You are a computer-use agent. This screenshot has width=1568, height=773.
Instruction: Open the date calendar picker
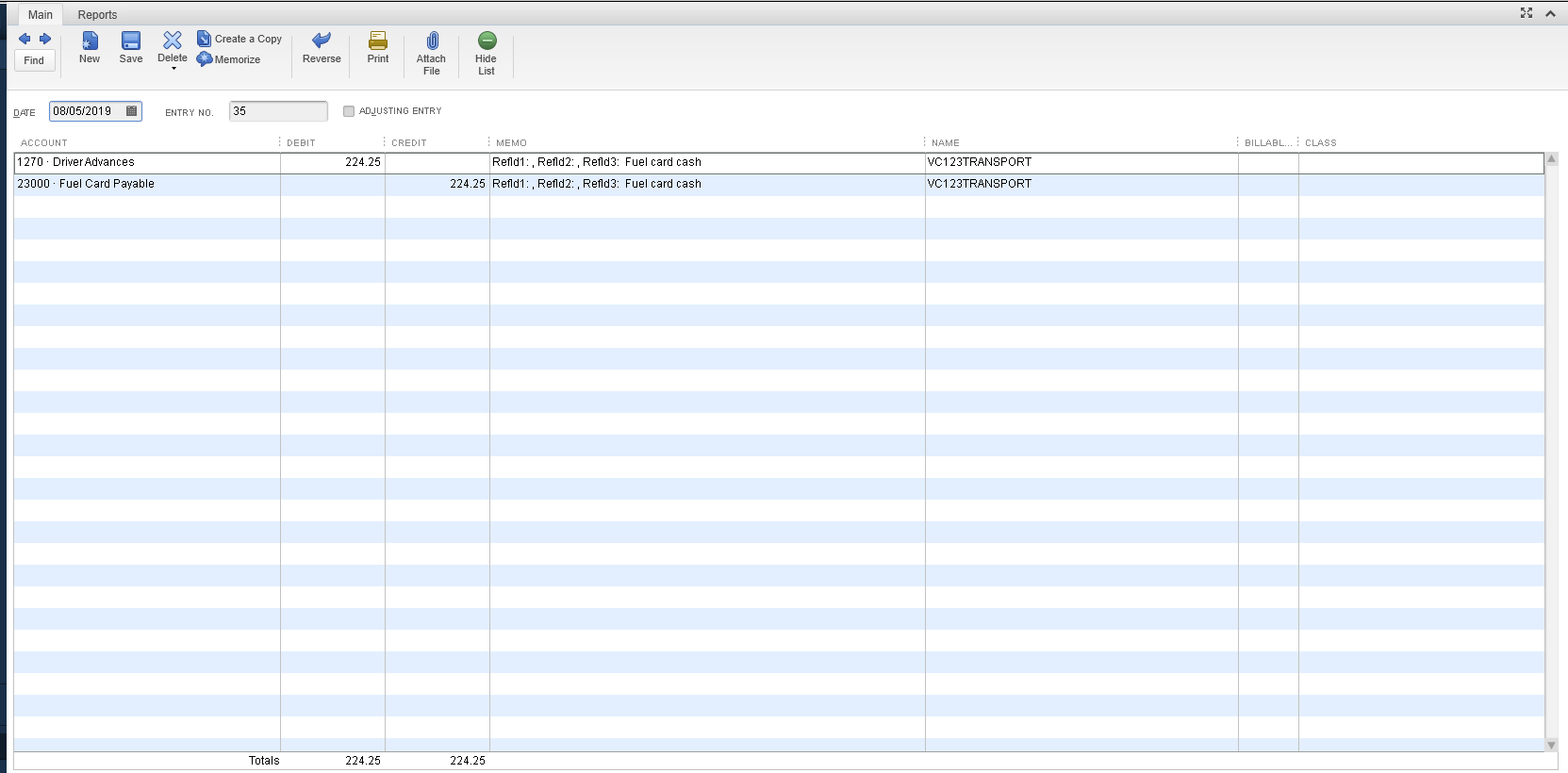coord(132,111)
